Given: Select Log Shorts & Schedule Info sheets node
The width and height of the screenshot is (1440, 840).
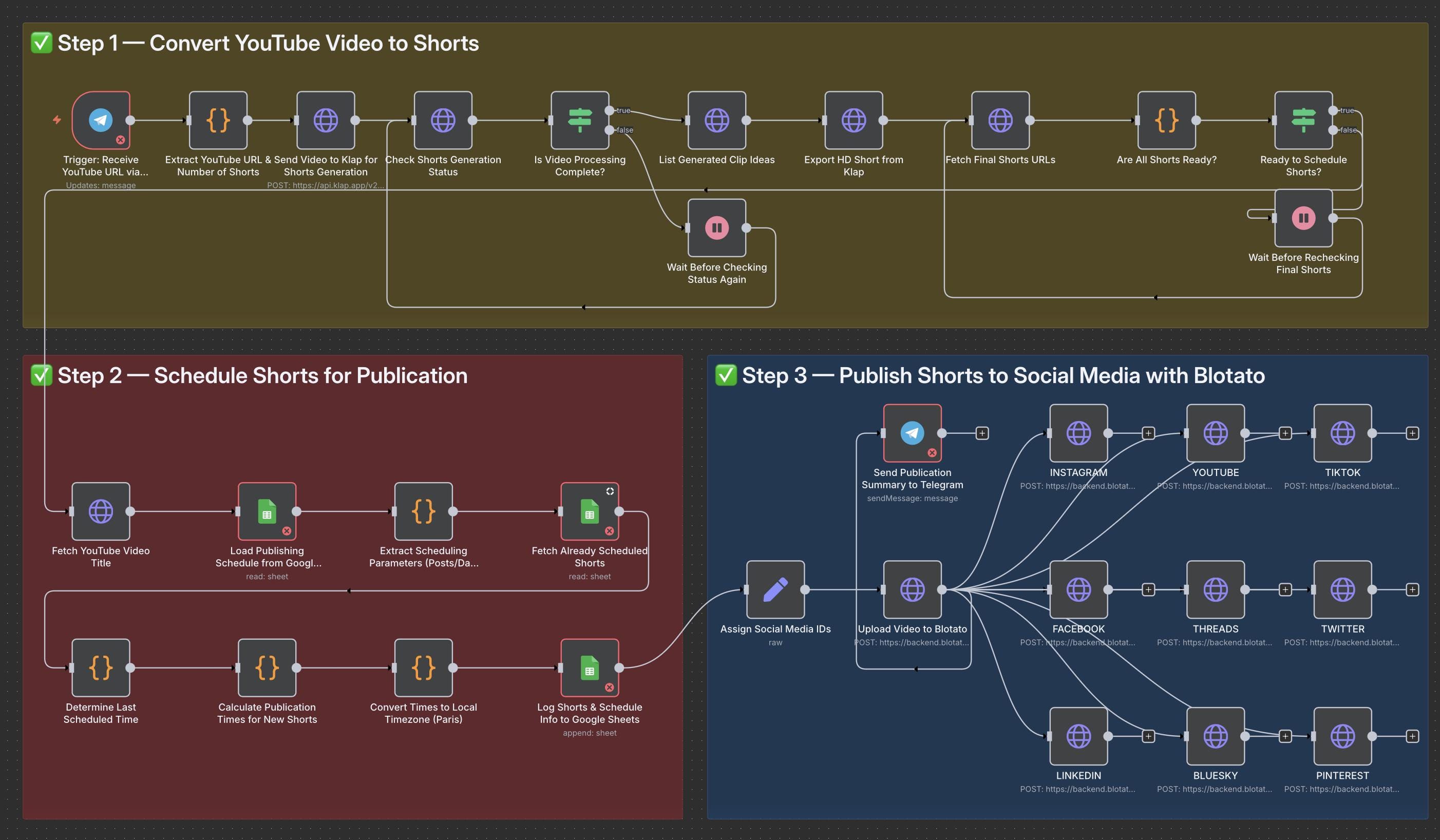Looking at the screenshot, I should click(x=590, y=667).
